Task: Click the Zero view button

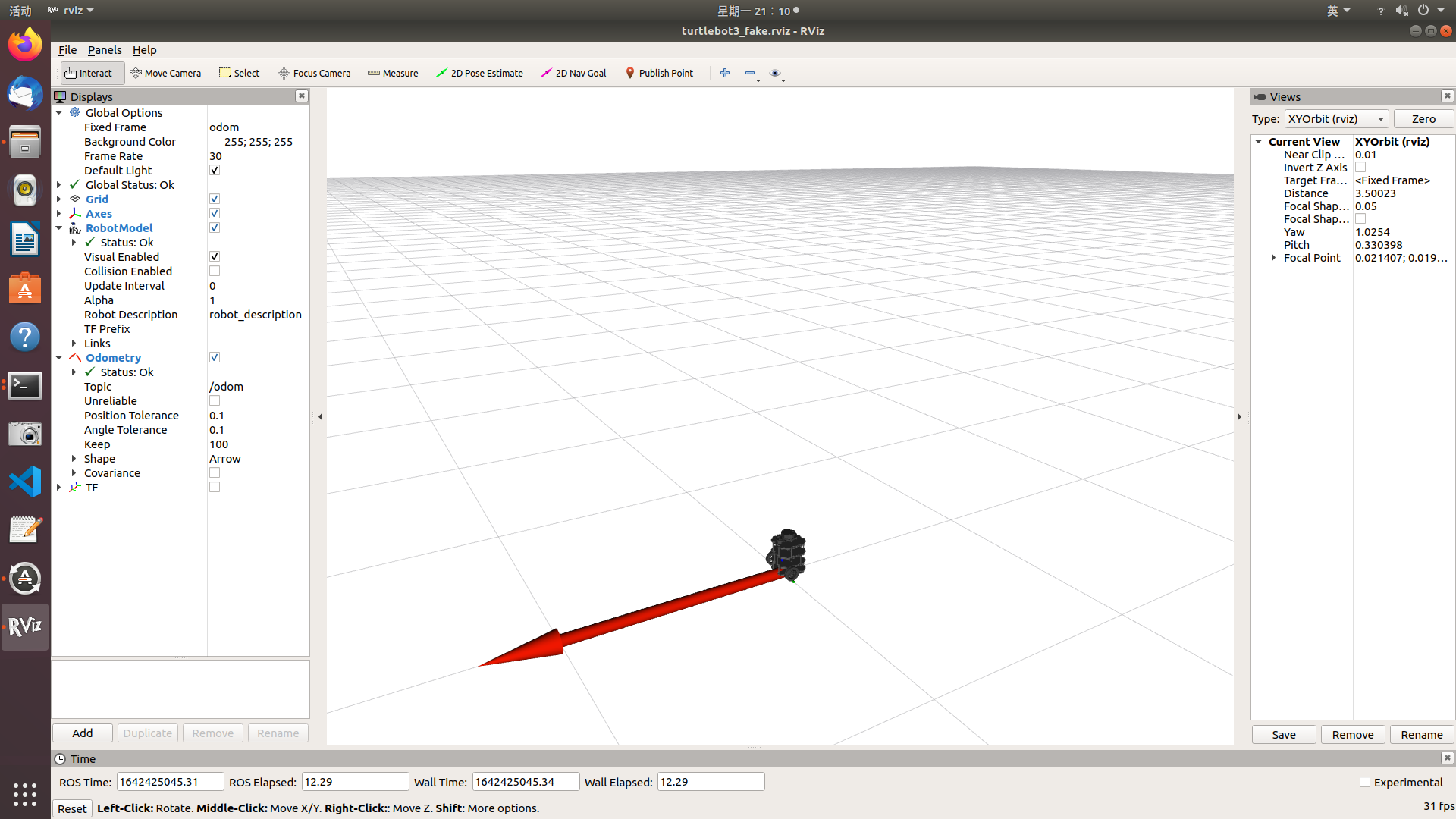Action: pyautogui.click(x=1423, y=118)
